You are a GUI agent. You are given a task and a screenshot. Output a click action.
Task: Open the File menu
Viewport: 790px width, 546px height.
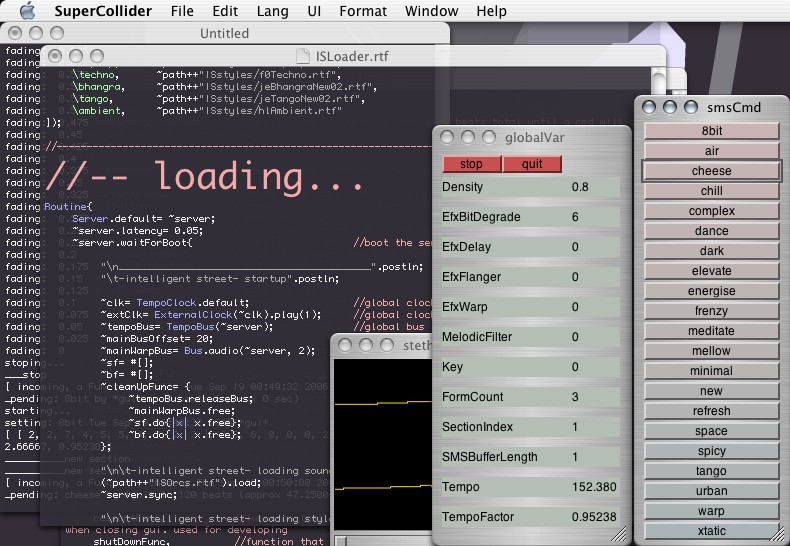point(182,11)
